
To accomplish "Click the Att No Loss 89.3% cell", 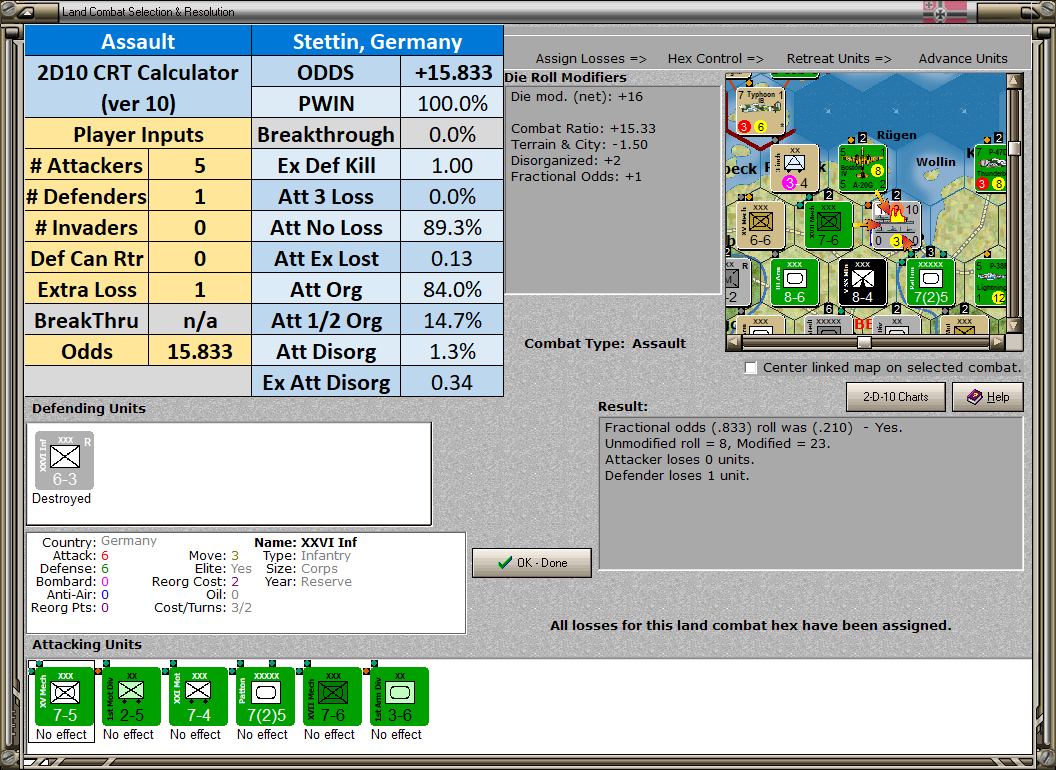I will tap(452, 227).
